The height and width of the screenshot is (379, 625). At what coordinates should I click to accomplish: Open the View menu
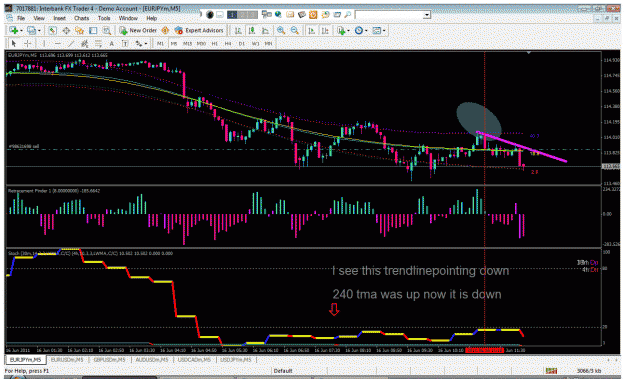pyautogui.click(x=39, y=18)
